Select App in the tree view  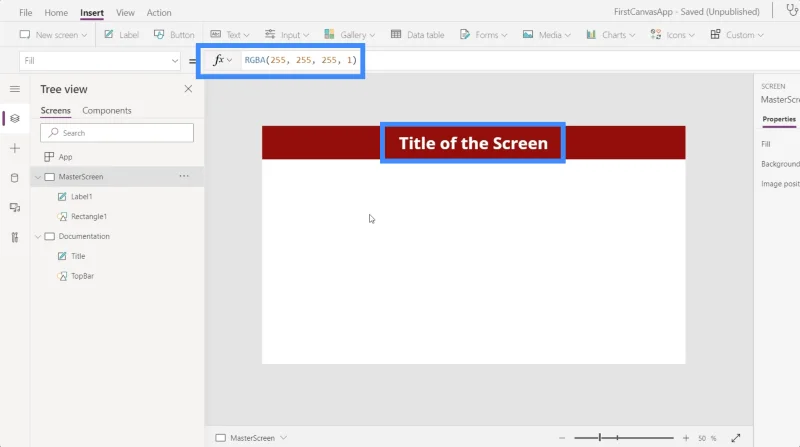tap(65, 157)
